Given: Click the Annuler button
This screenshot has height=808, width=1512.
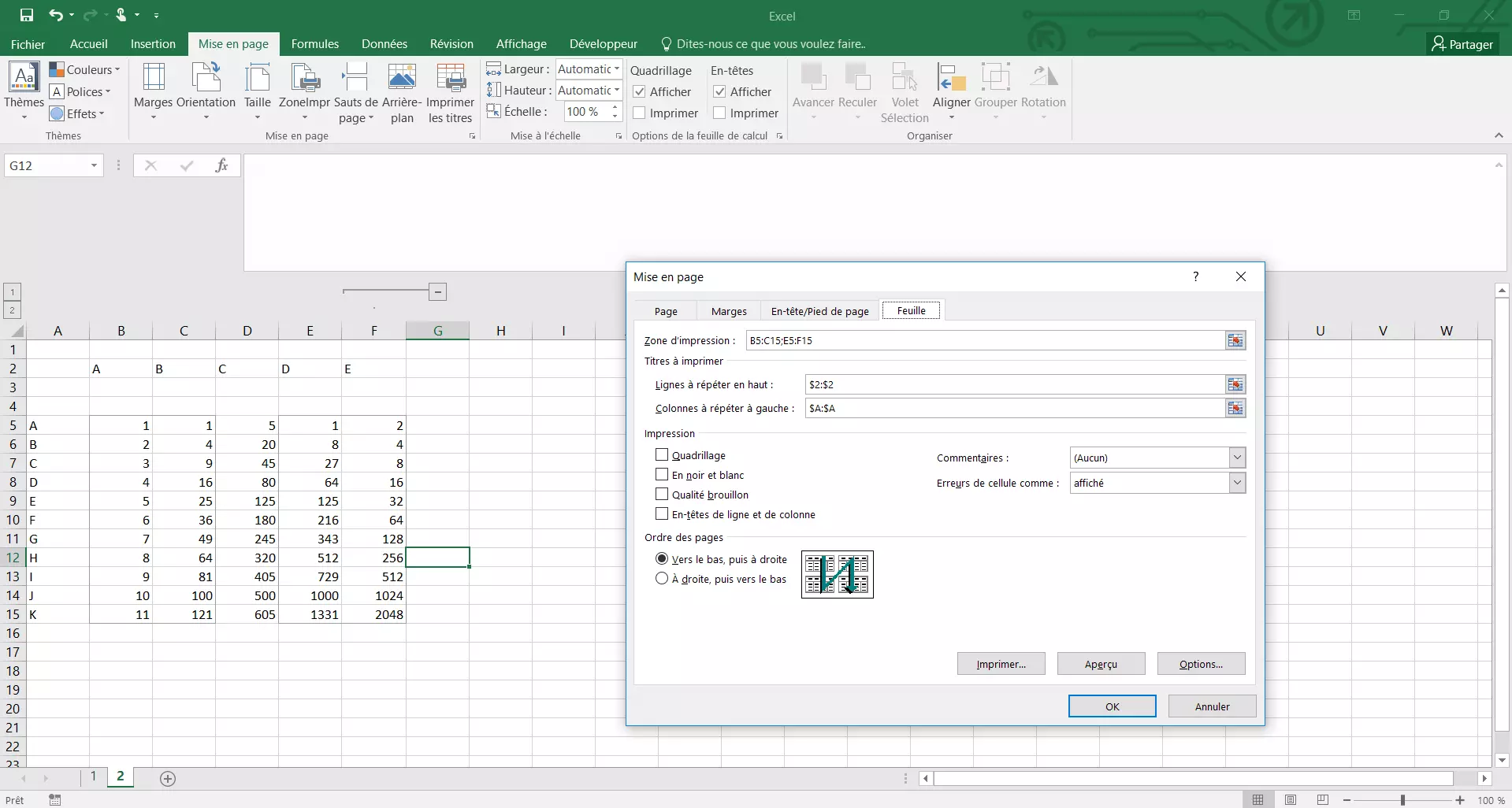Looking at the screenshot, I should (x=1212, y=706).
